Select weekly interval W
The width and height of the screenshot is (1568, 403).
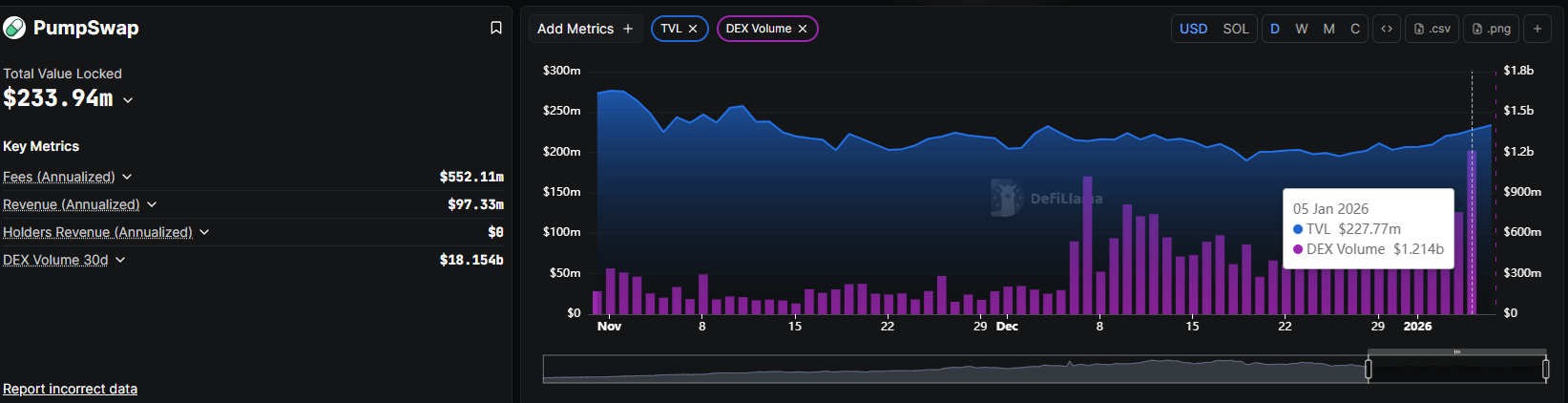click(1302, 29)
